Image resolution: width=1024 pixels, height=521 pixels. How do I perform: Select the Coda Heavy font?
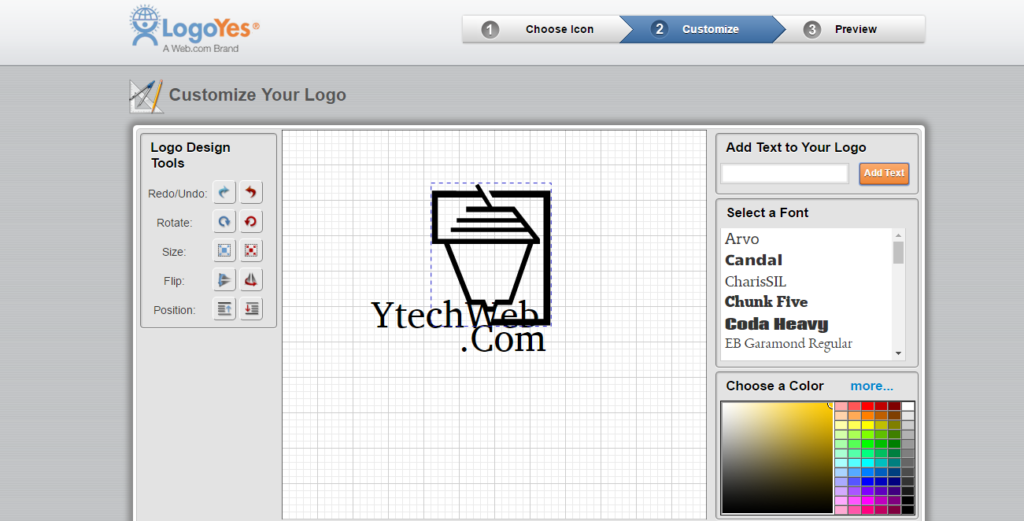pos(776,324)
